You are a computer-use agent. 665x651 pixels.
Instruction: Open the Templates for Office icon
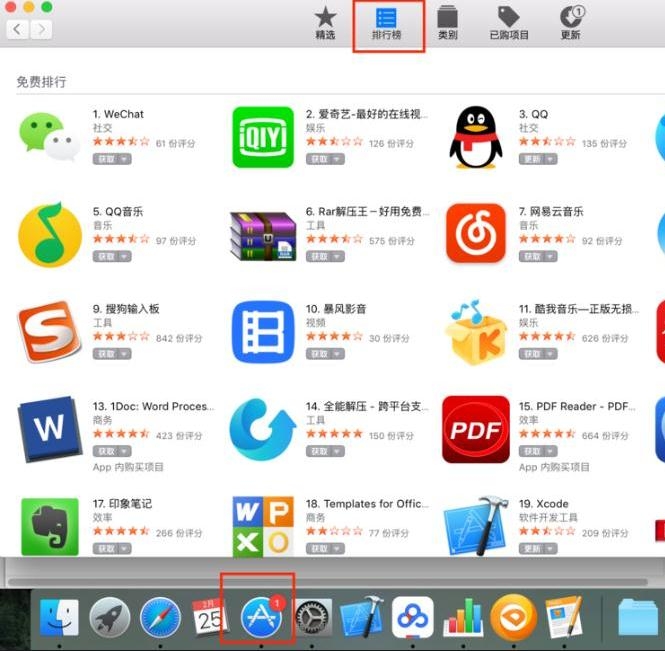(x=263, y=526)
